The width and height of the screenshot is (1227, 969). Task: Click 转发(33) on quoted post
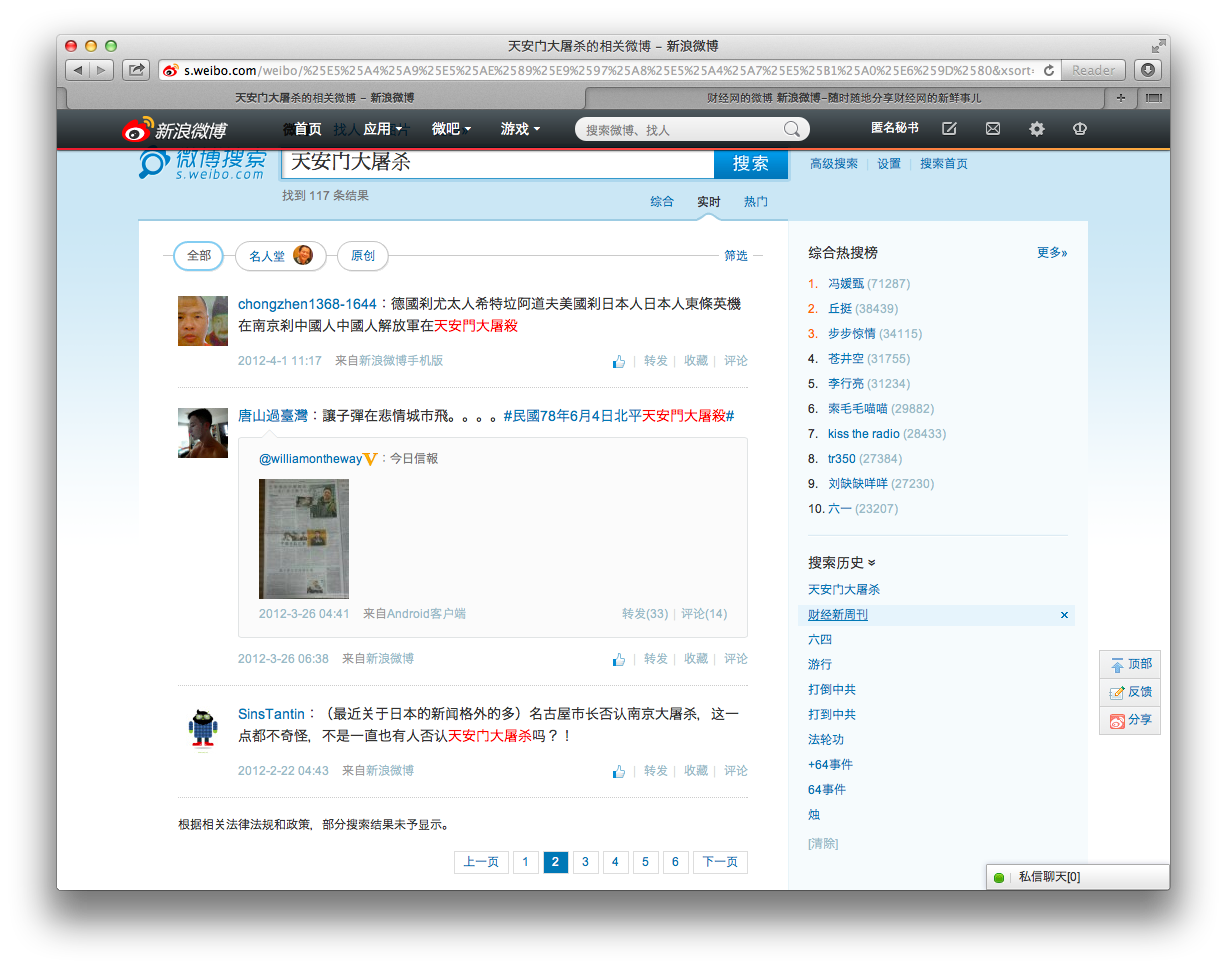pos(645,614)
